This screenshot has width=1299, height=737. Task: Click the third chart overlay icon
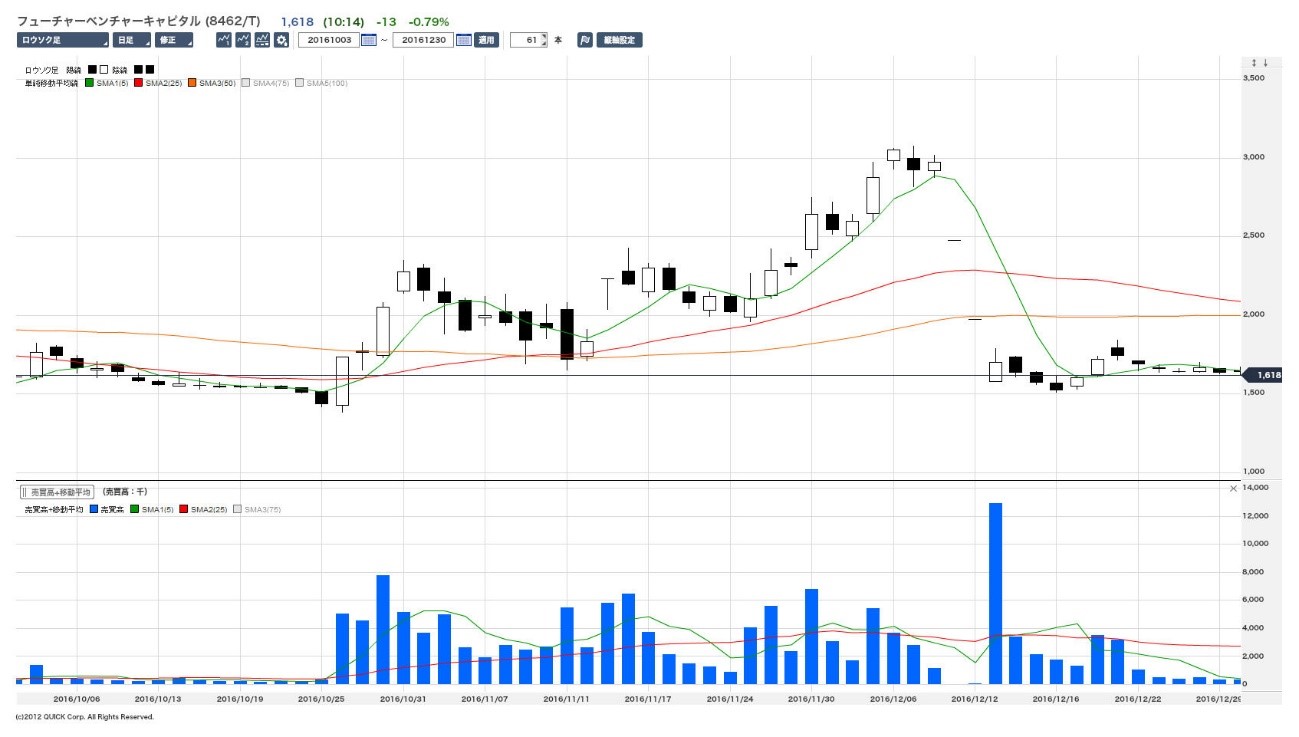coord(262,40)
